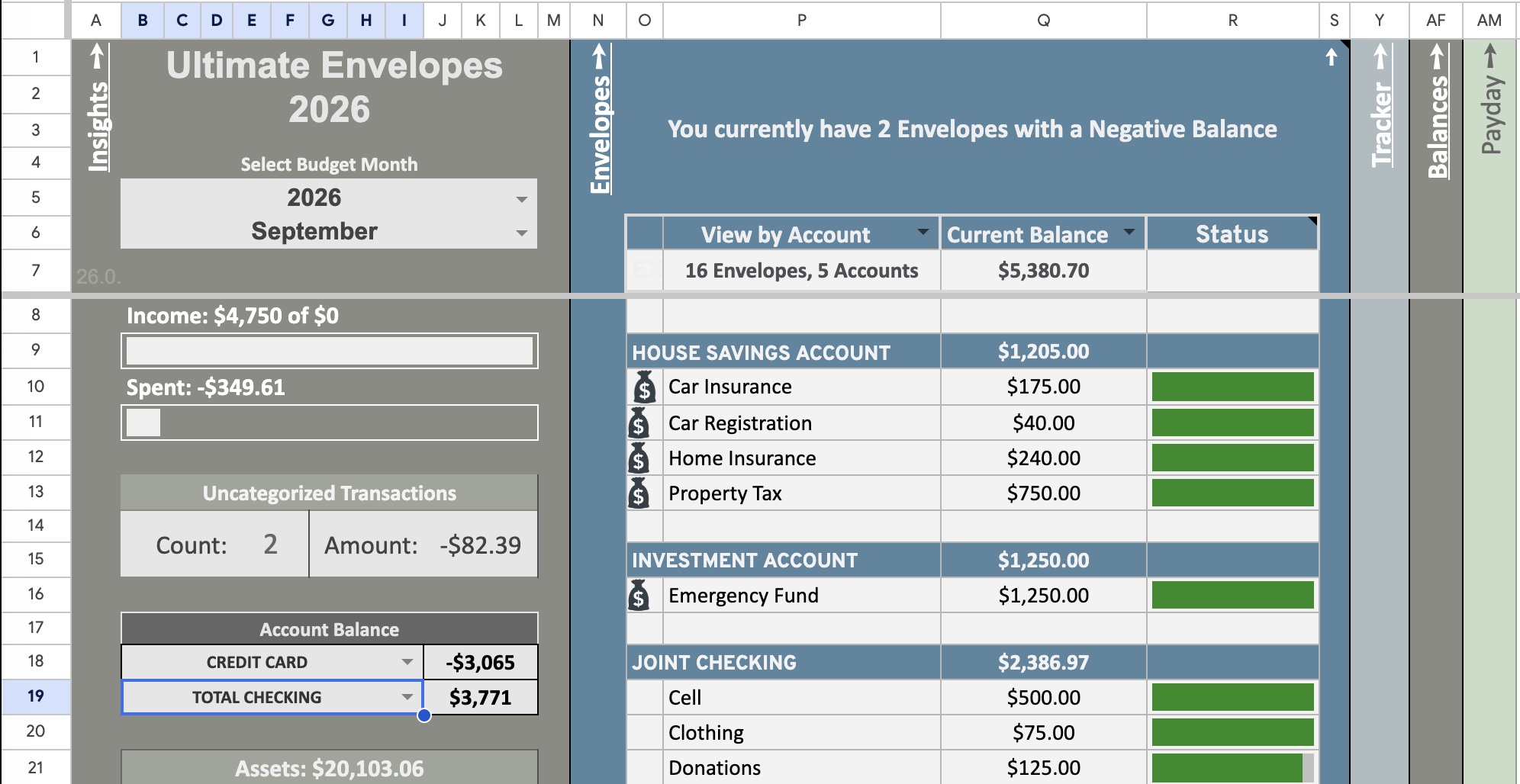Click the -$3,065 credit card balance
The height and width of the screenshot is (784, 1520).
[x=481, y=662]
